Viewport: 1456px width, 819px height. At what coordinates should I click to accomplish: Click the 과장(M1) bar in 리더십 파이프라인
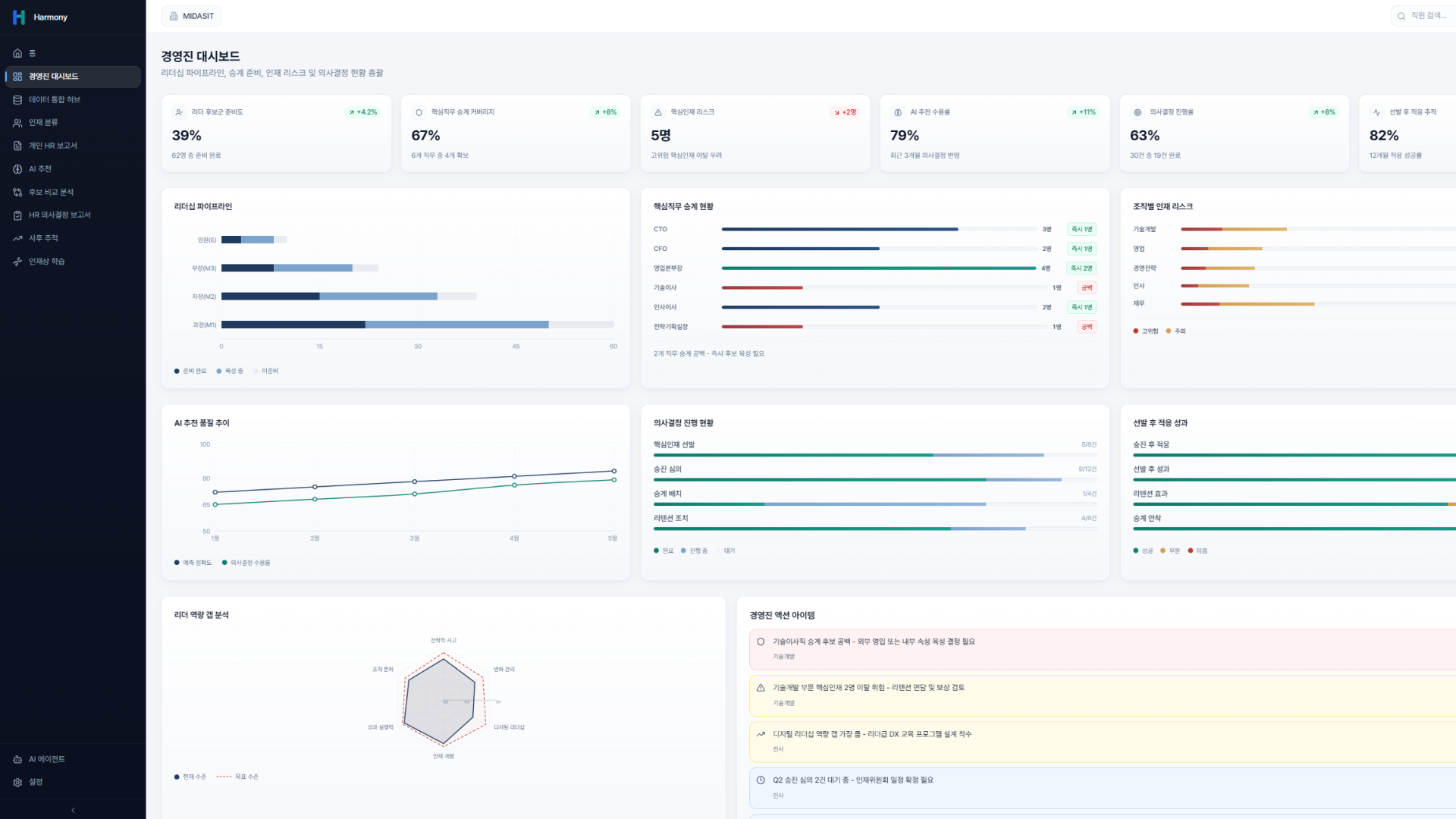tap(417, 325)
